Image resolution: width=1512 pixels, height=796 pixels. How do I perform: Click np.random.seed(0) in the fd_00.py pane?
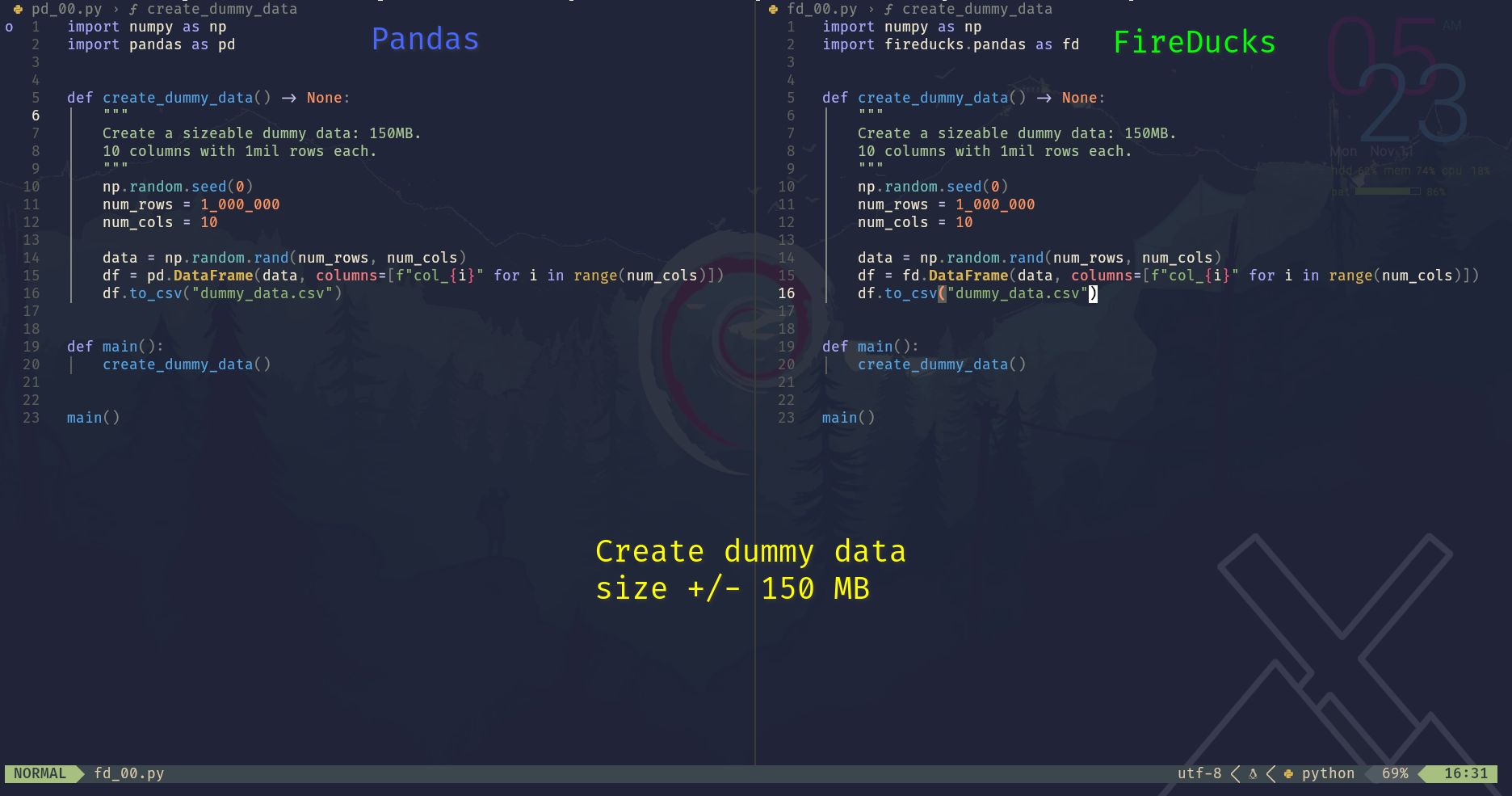click(933, 187)
